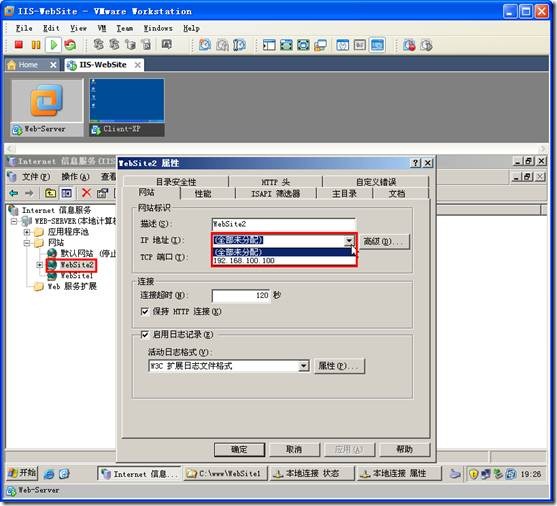Switch to the 主目录 tab
This screenshot has width=557, height=506.
pos(344,193)
